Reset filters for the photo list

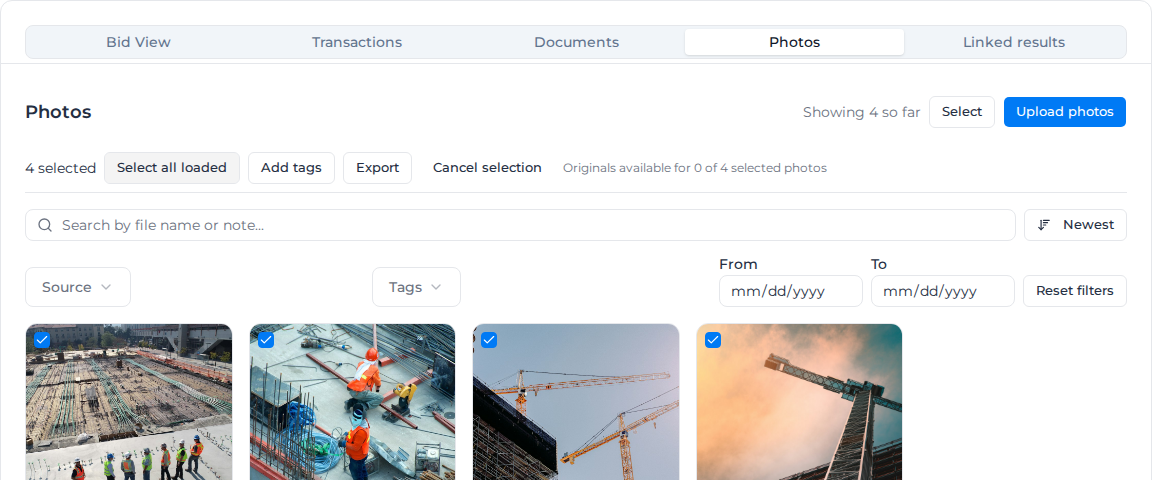[x=1075, y=291]
